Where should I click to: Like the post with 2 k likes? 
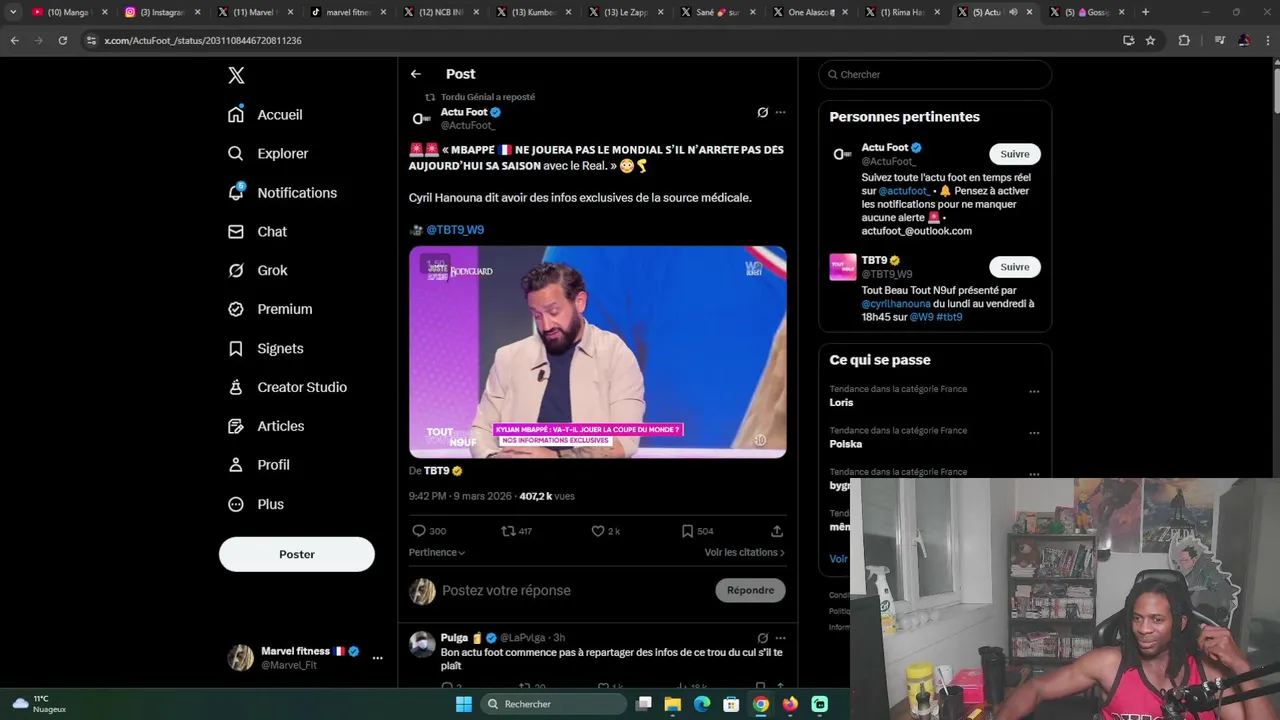[605, 531]
